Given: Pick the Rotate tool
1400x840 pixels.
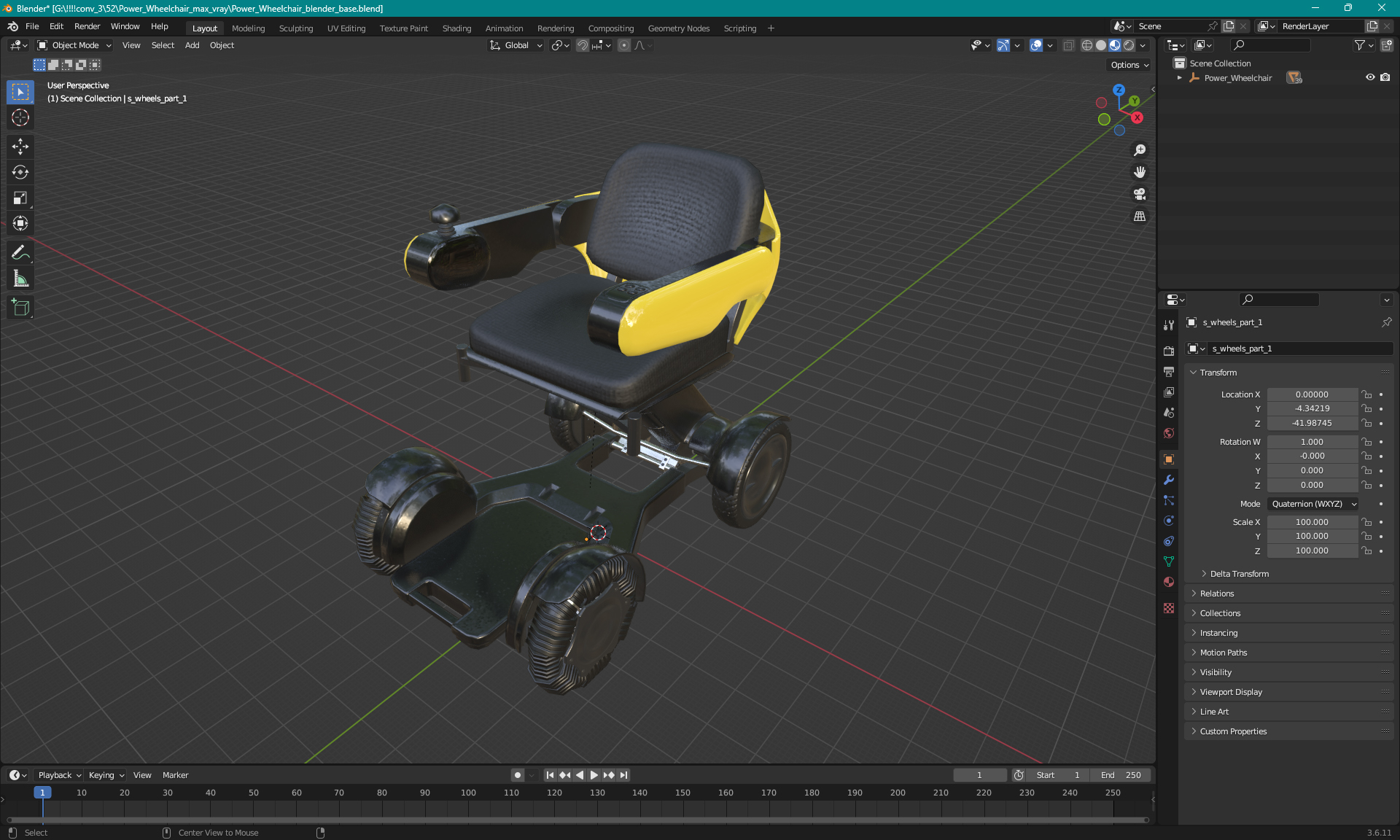Looking at the screenshot, I should [20, 172].
